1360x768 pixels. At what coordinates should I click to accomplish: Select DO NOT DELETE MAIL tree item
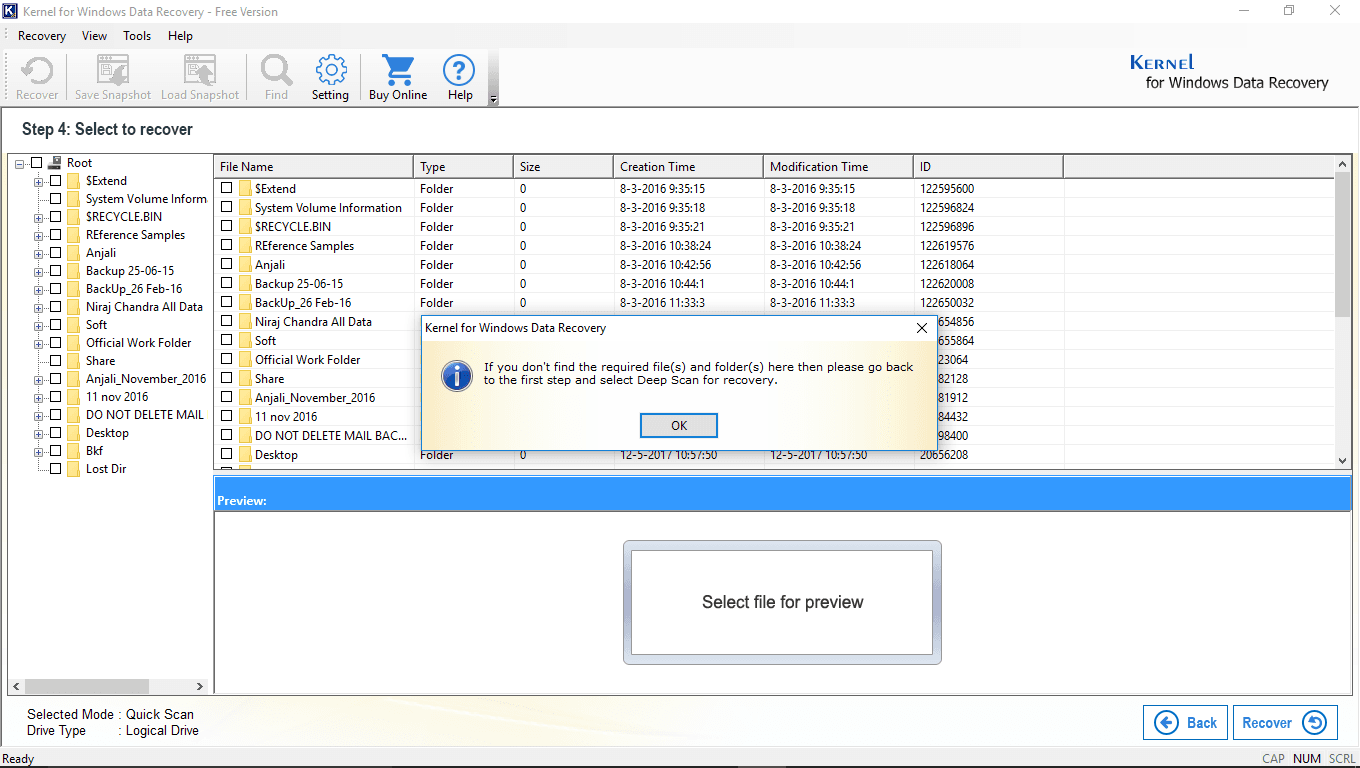[145, 415]
